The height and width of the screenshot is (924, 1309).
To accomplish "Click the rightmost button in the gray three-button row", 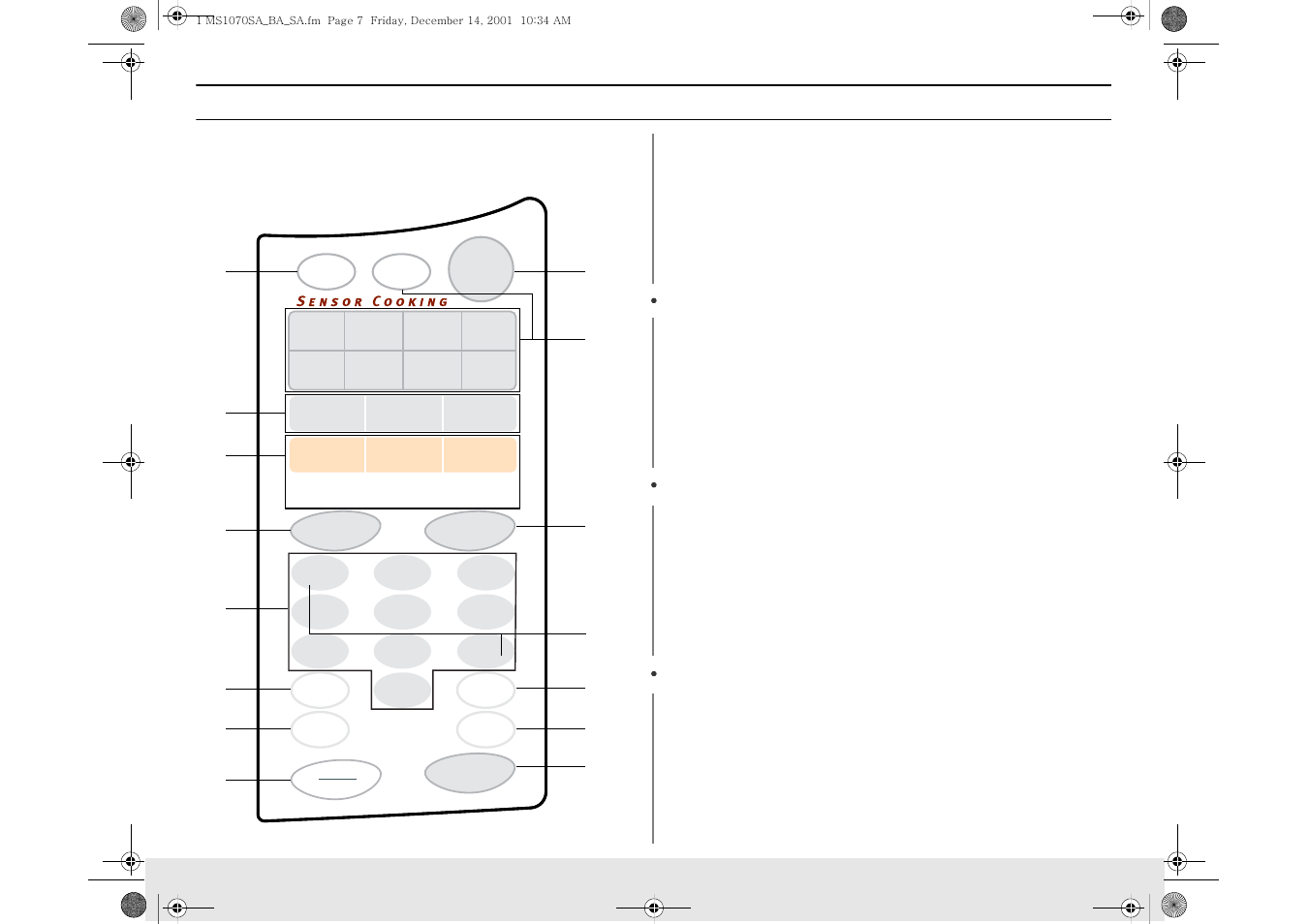I will pyautogui.click(x=480, y=413).
